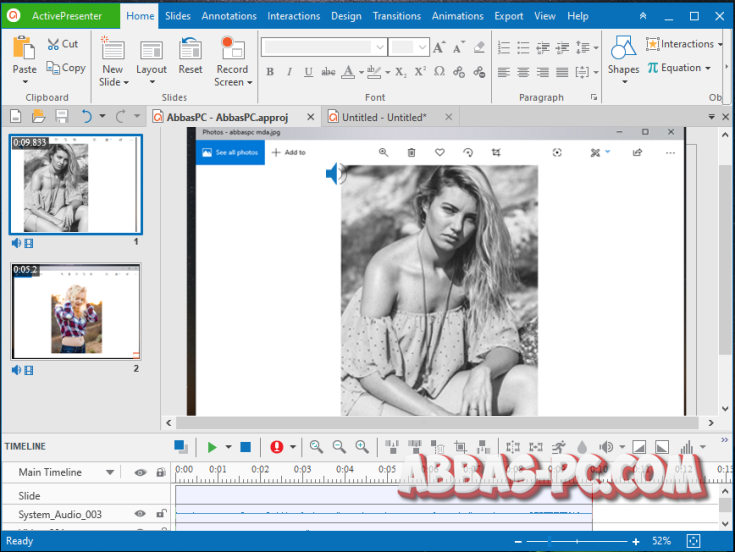Click the Paste icon in Clipboard
This screenshot has height=552, width=735.
[25, 50]
